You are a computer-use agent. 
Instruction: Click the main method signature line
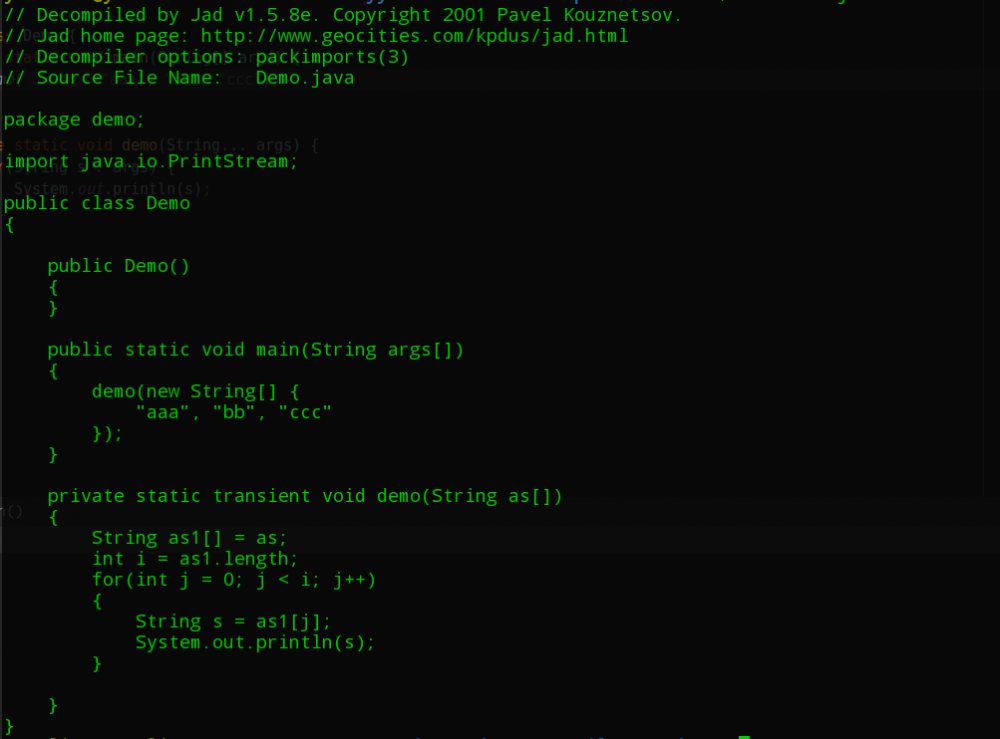click(255, 350)
